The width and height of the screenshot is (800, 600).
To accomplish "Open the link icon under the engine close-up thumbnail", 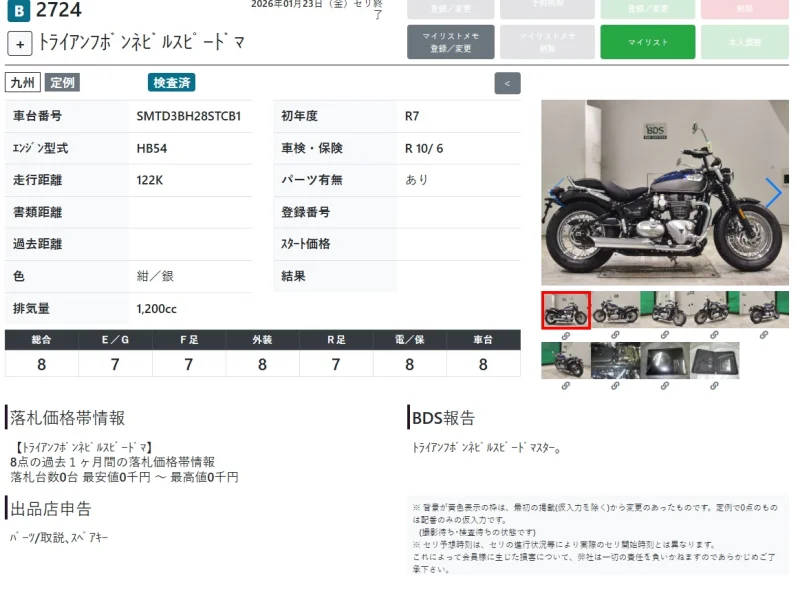I will point(615,386).
